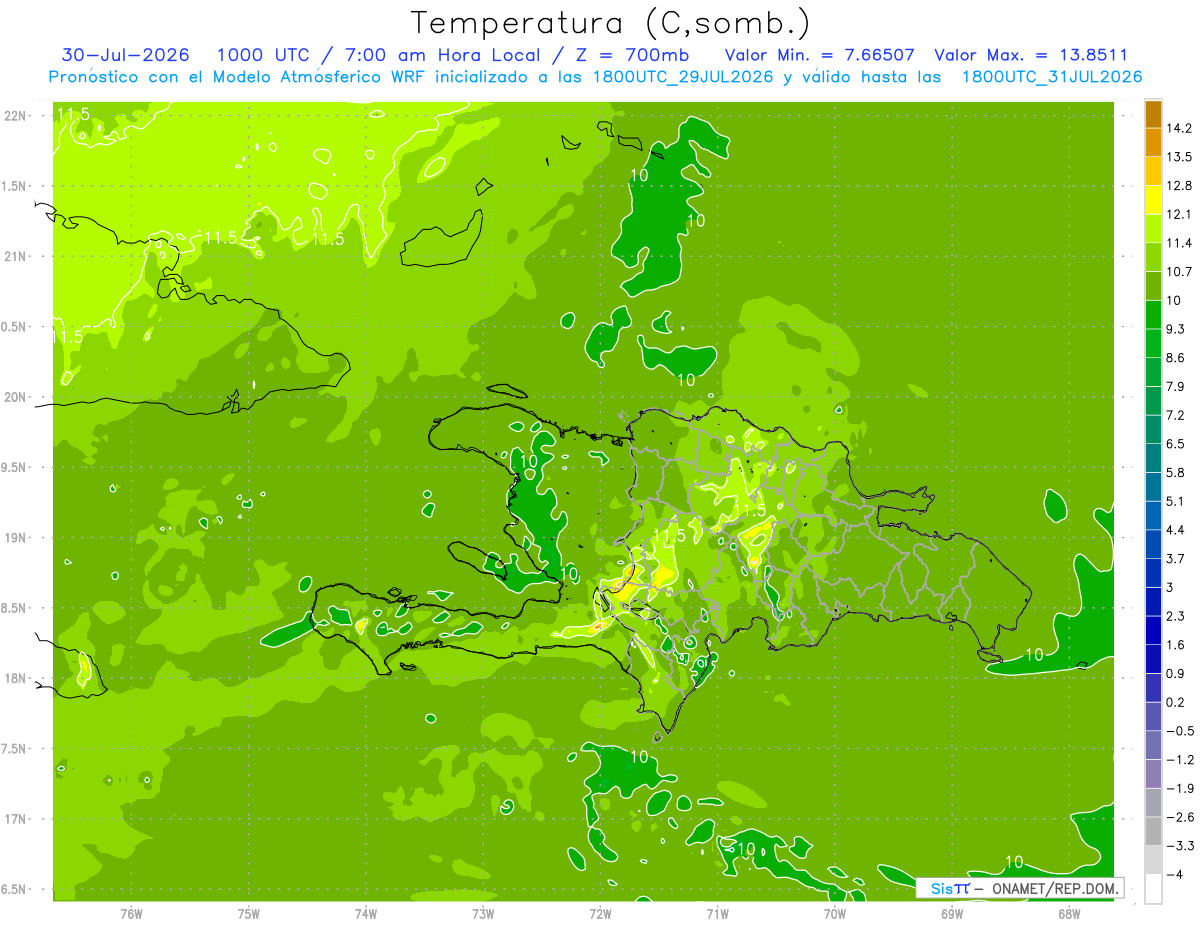Click the "17N" latitude label
The width and height of the screenshot is (1200, 927).
(16, 819)
